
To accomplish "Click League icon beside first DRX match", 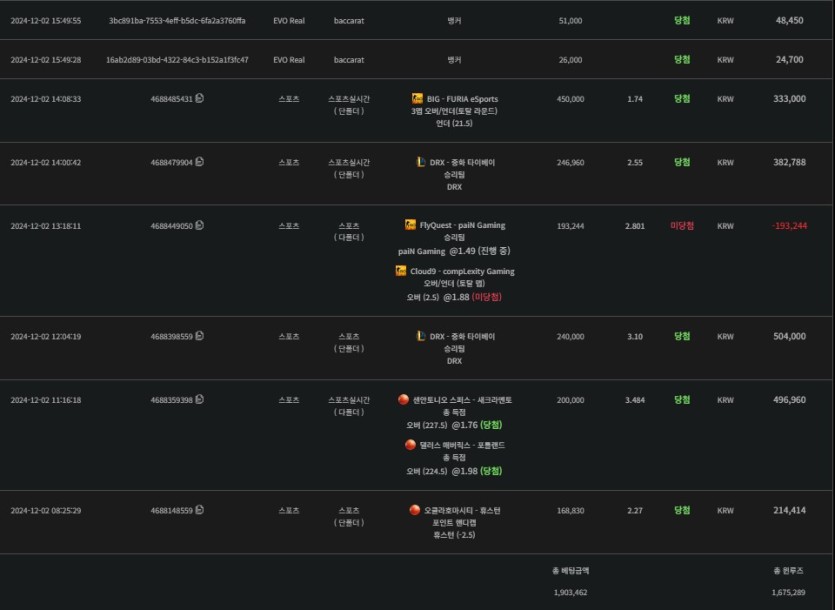I will 421,162.
